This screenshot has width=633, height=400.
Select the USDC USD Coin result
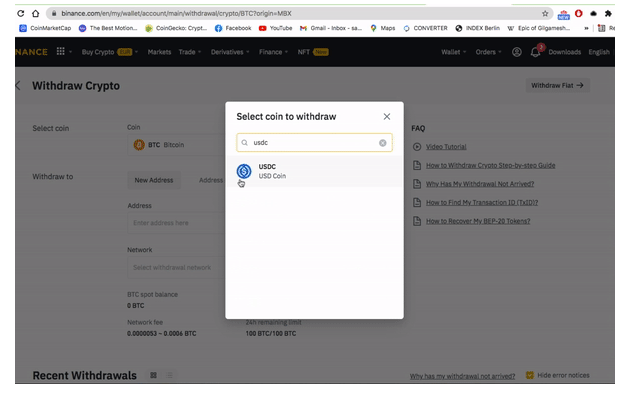314,172
